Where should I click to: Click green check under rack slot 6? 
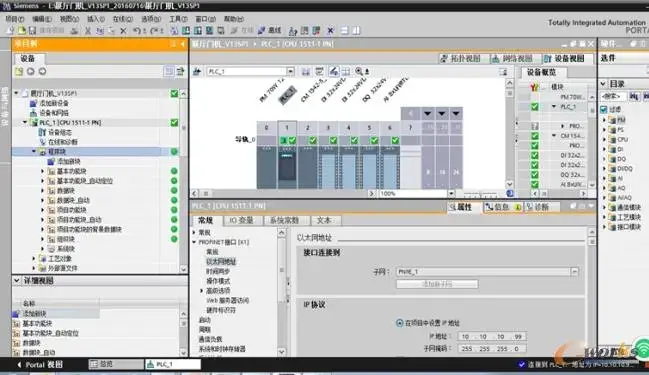pos(395,141)
